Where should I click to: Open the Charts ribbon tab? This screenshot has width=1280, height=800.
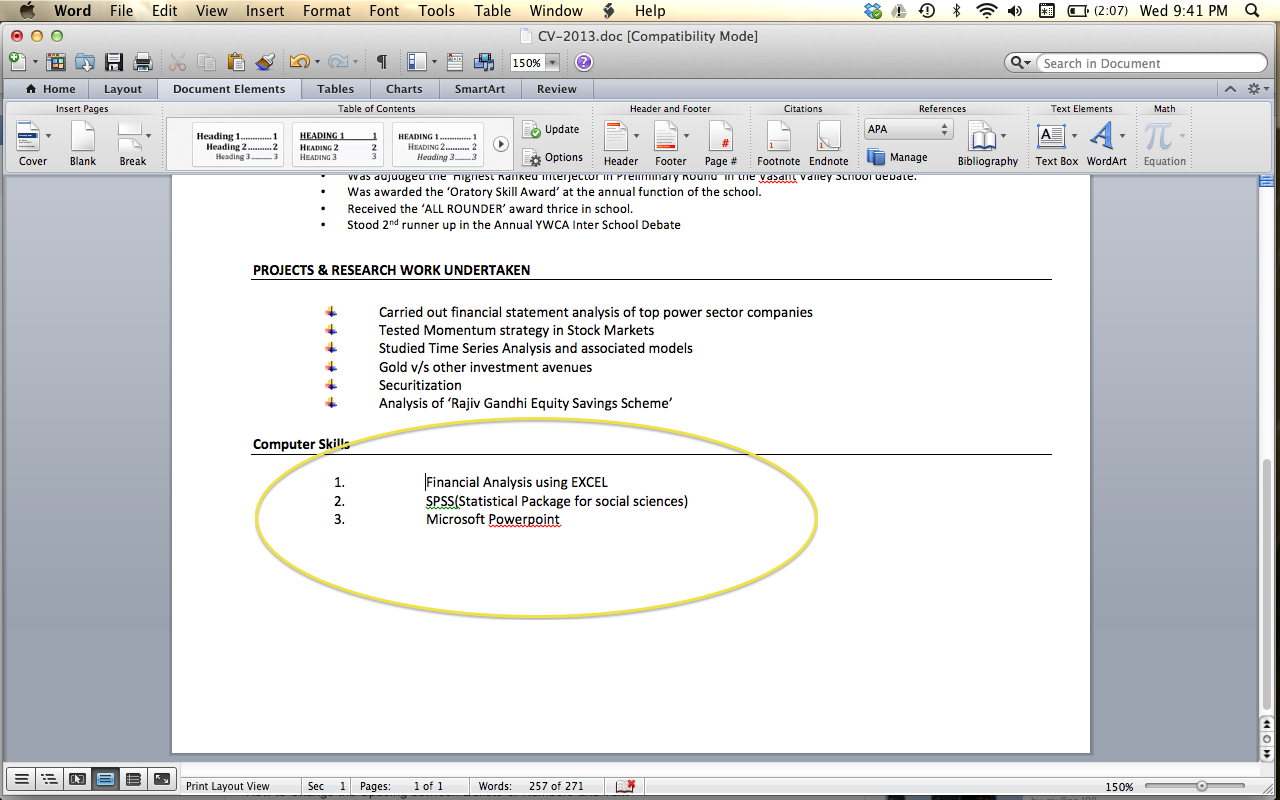tap(404, 89)
